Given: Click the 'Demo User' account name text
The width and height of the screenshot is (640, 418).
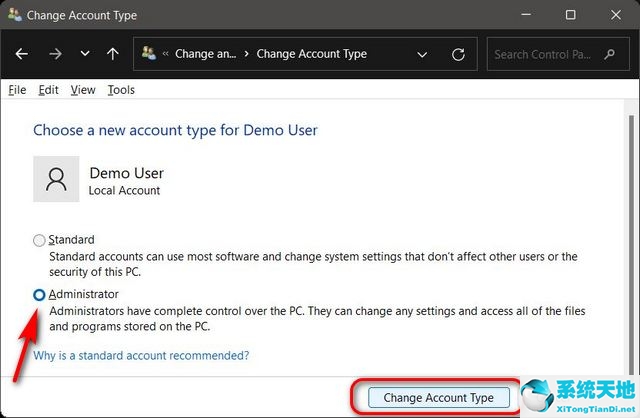Looking at the screenshot, I should click(127, 173).
